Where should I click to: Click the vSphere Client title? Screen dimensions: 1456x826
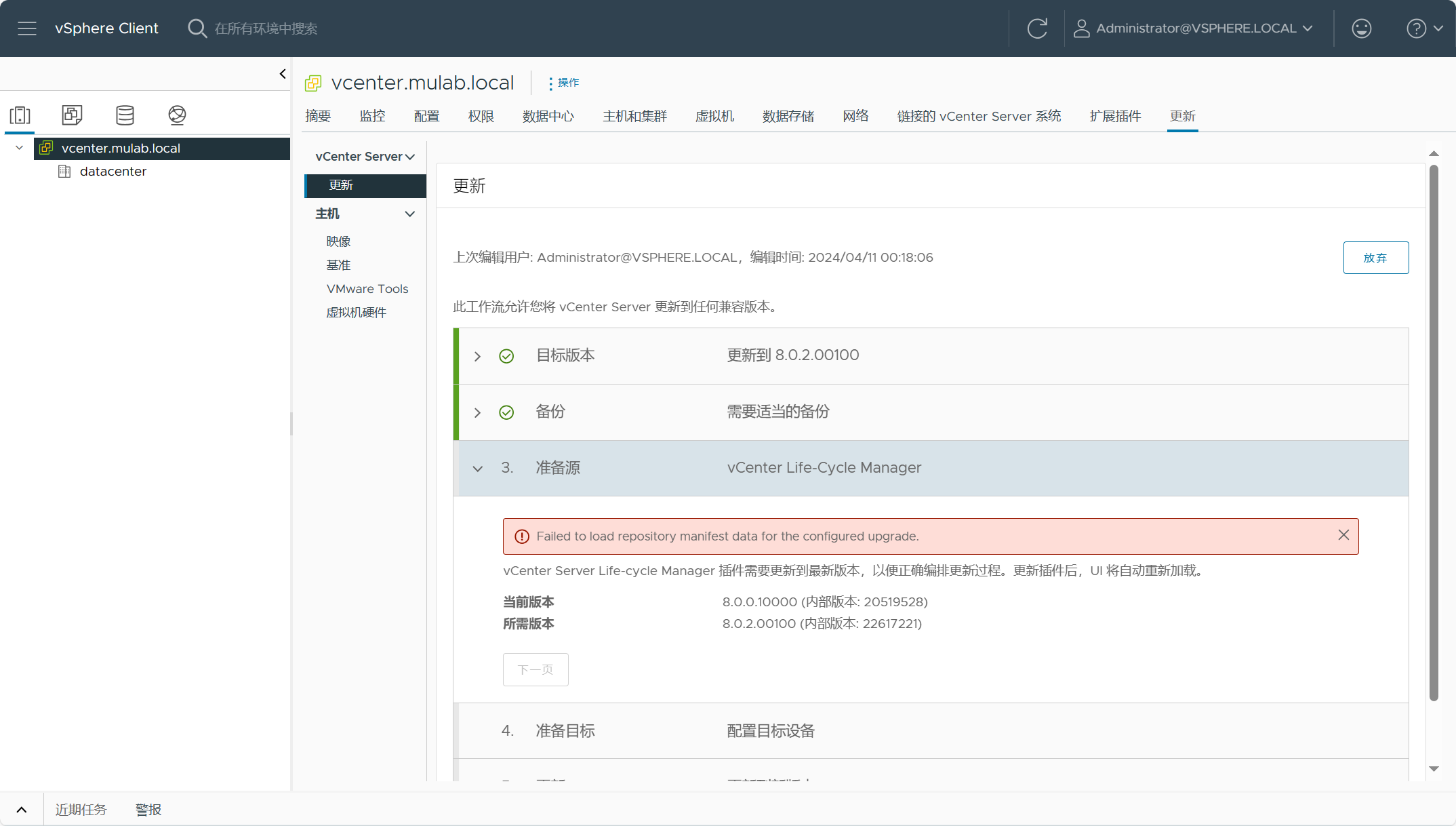pyautogui.click(x=106, y=28)
